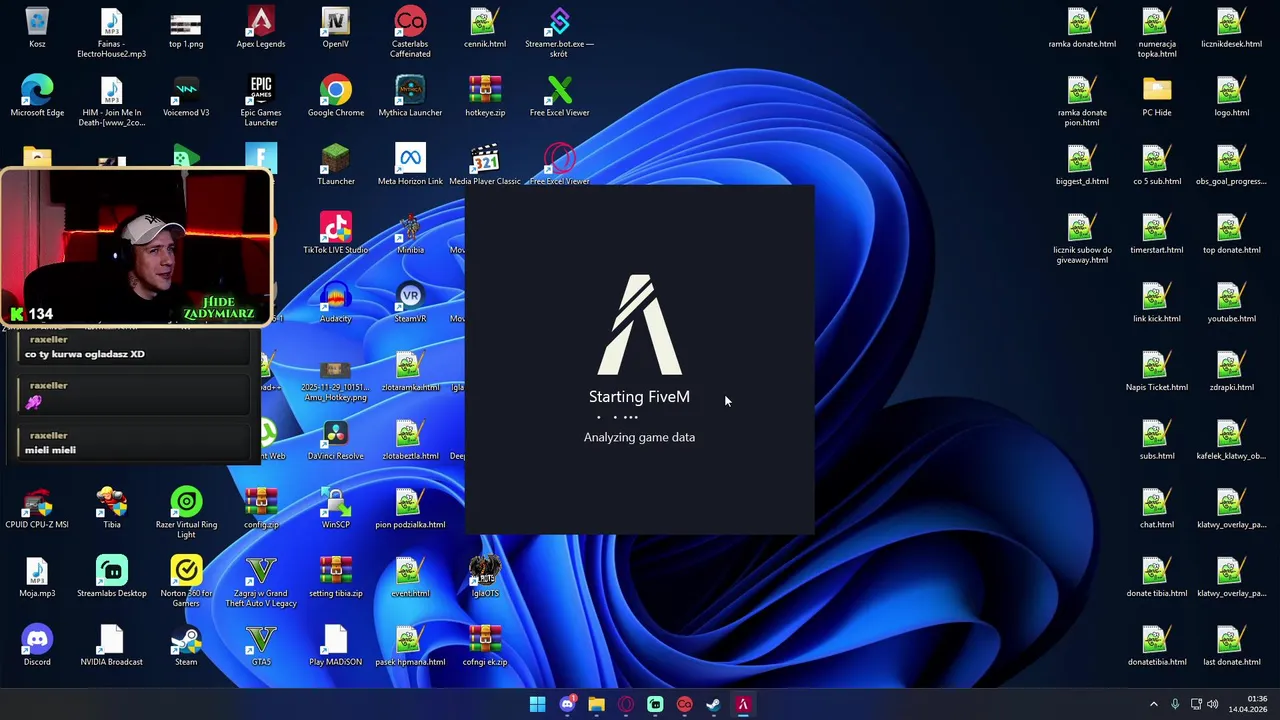Launch SteamVR from the desktop

pos(410,302)
